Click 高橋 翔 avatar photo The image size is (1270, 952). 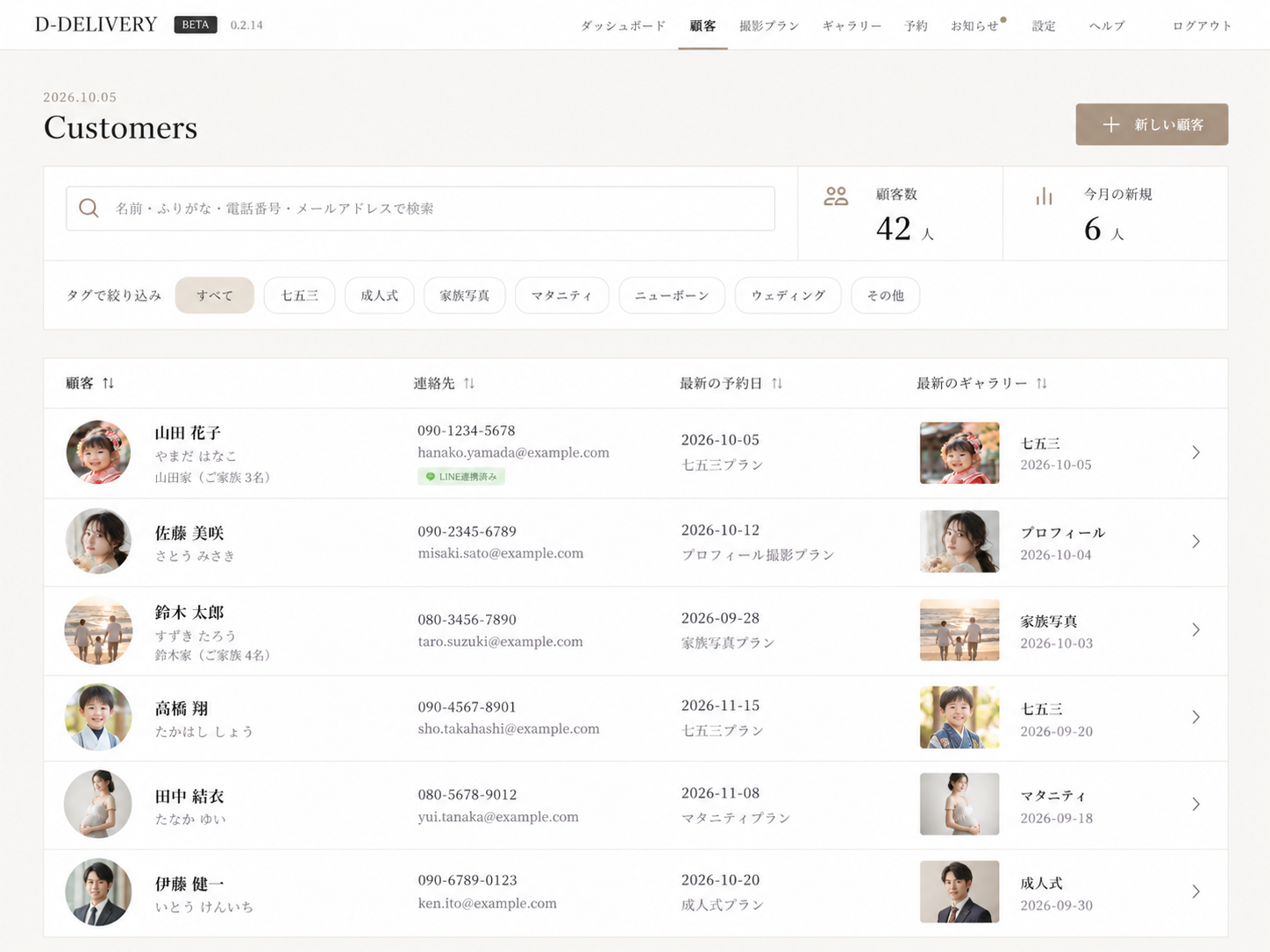(98, 717)
